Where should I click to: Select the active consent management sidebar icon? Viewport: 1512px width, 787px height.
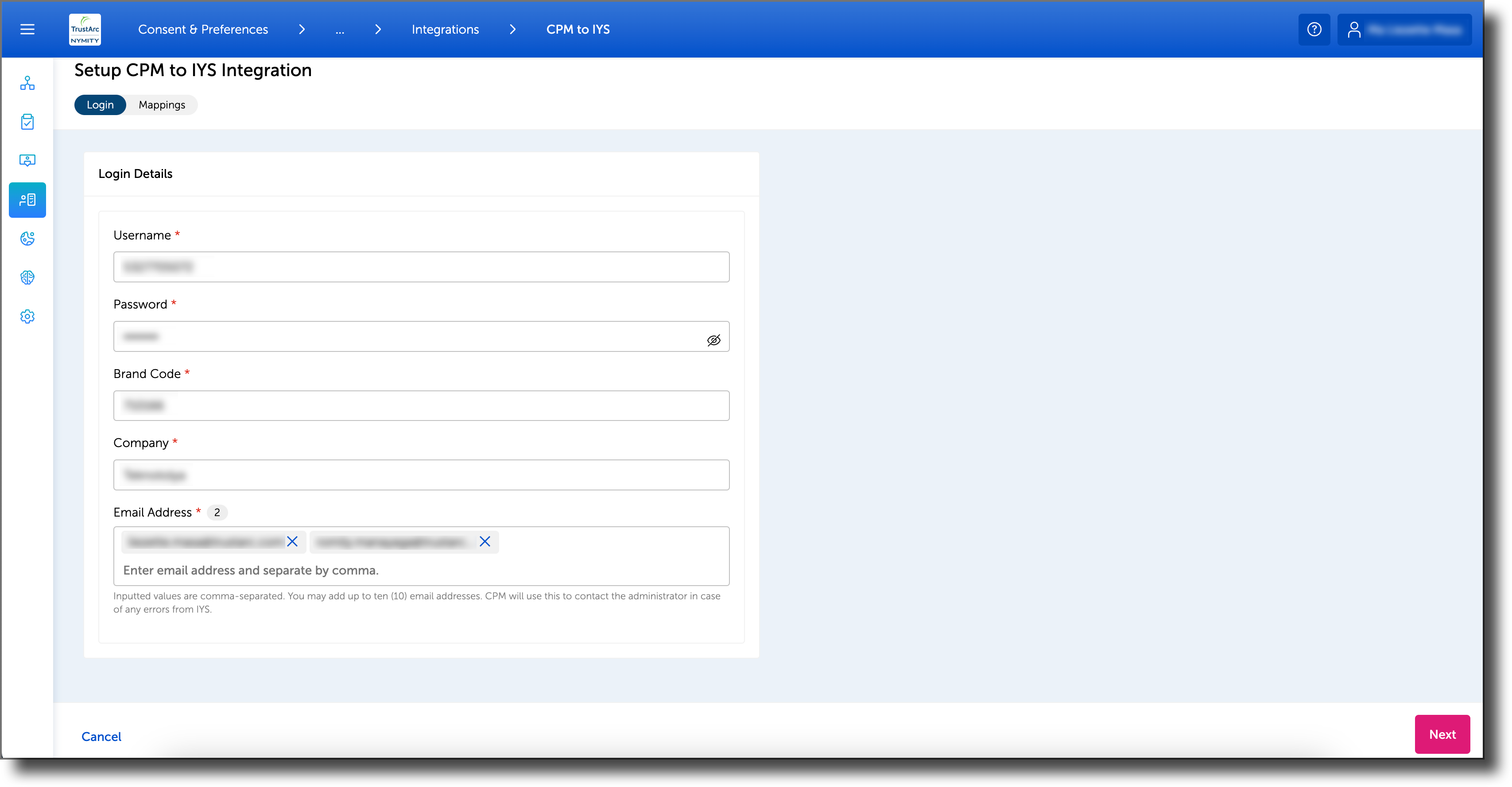pos(27,199)
